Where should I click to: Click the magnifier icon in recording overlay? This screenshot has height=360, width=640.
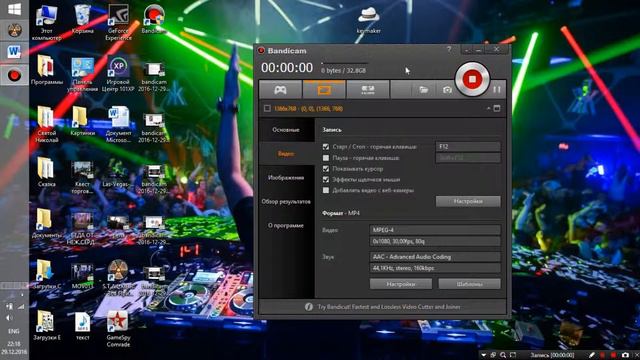pyautogui.click(x=503, y=355)
